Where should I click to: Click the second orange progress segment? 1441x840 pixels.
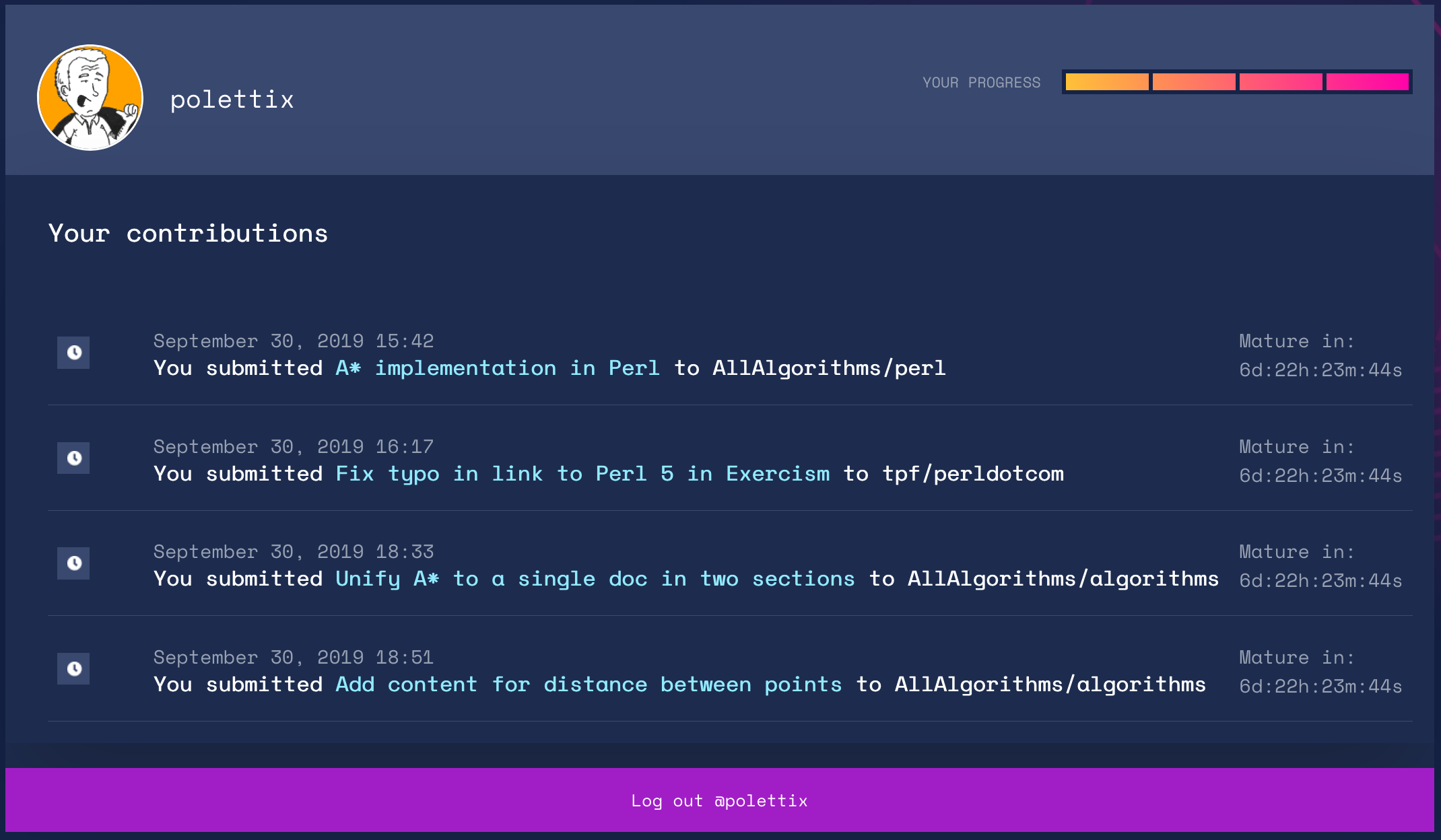tap(1194, 82)
